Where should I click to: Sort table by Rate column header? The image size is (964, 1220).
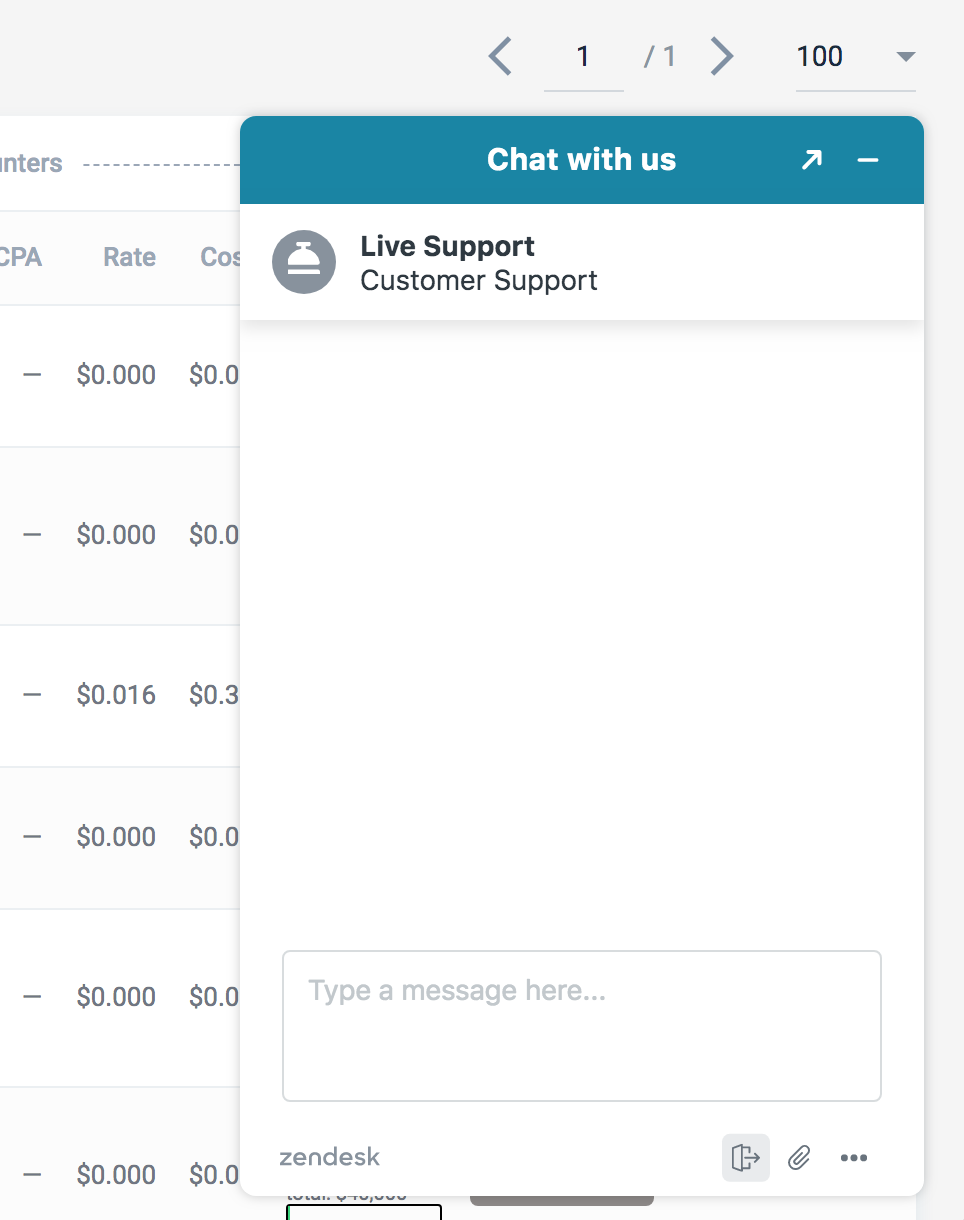pyautogui.click(x=130, y=257)
